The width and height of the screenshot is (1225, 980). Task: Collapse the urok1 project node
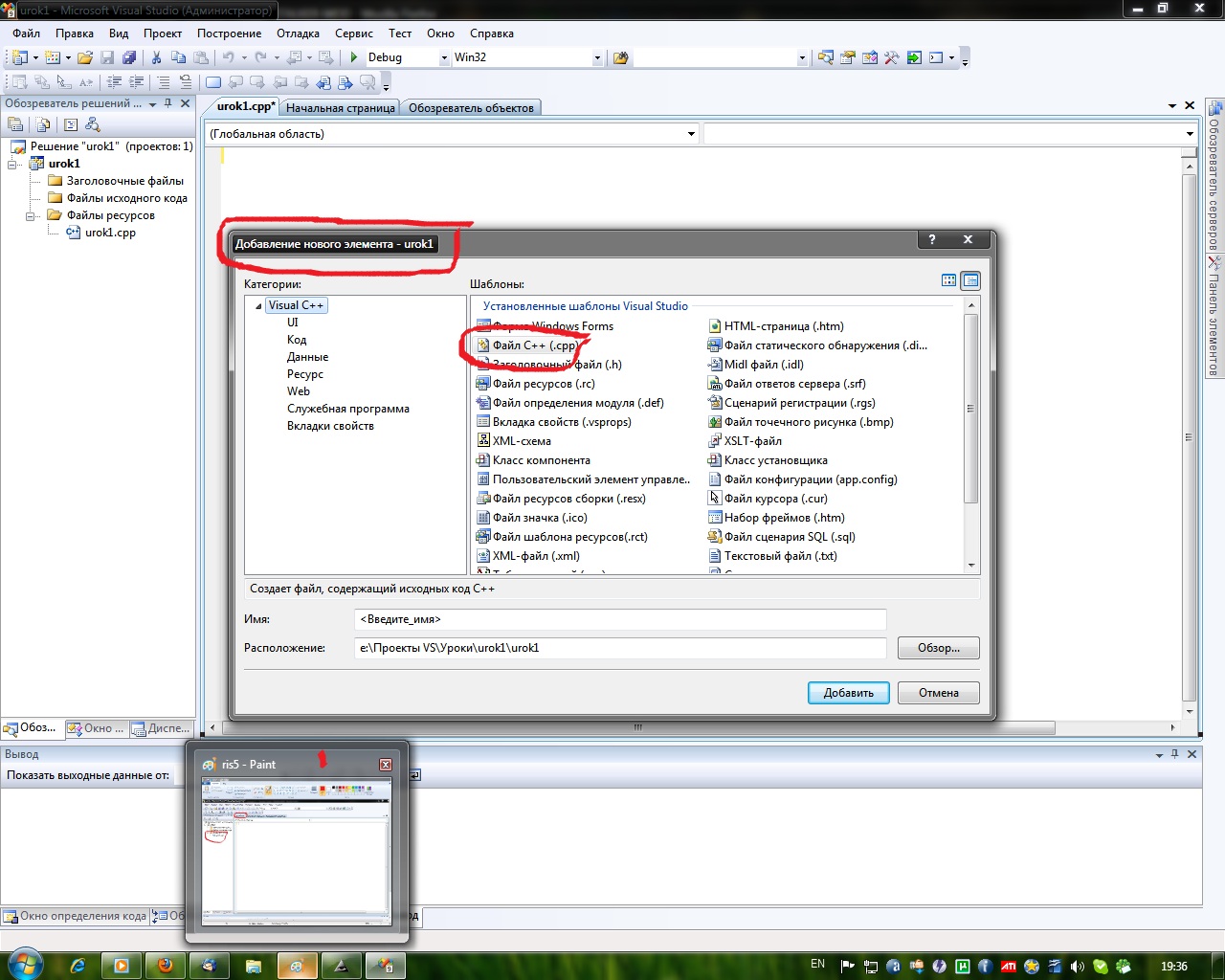coord(12,164)
